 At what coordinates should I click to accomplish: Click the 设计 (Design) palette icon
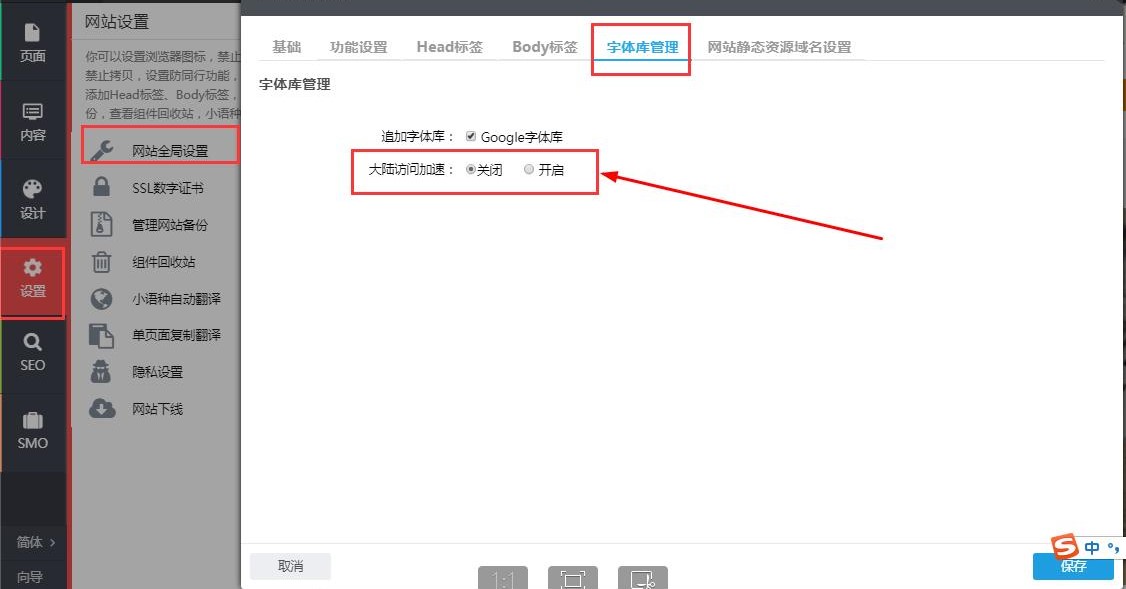coord(33,189)
